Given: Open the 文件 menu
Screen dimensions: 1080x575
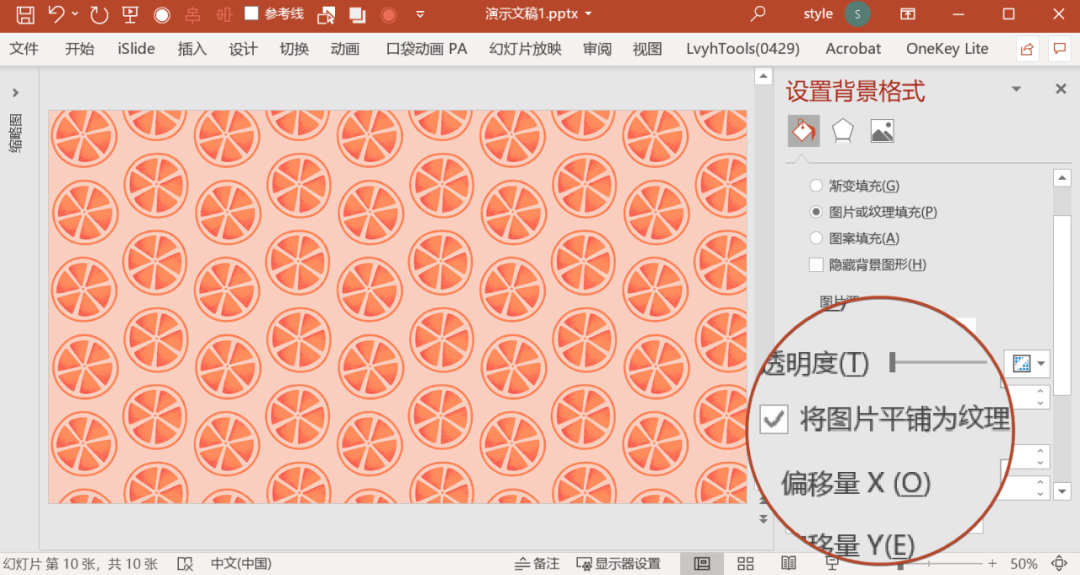Looking at the screenshot, I should (x=24, y=49).
